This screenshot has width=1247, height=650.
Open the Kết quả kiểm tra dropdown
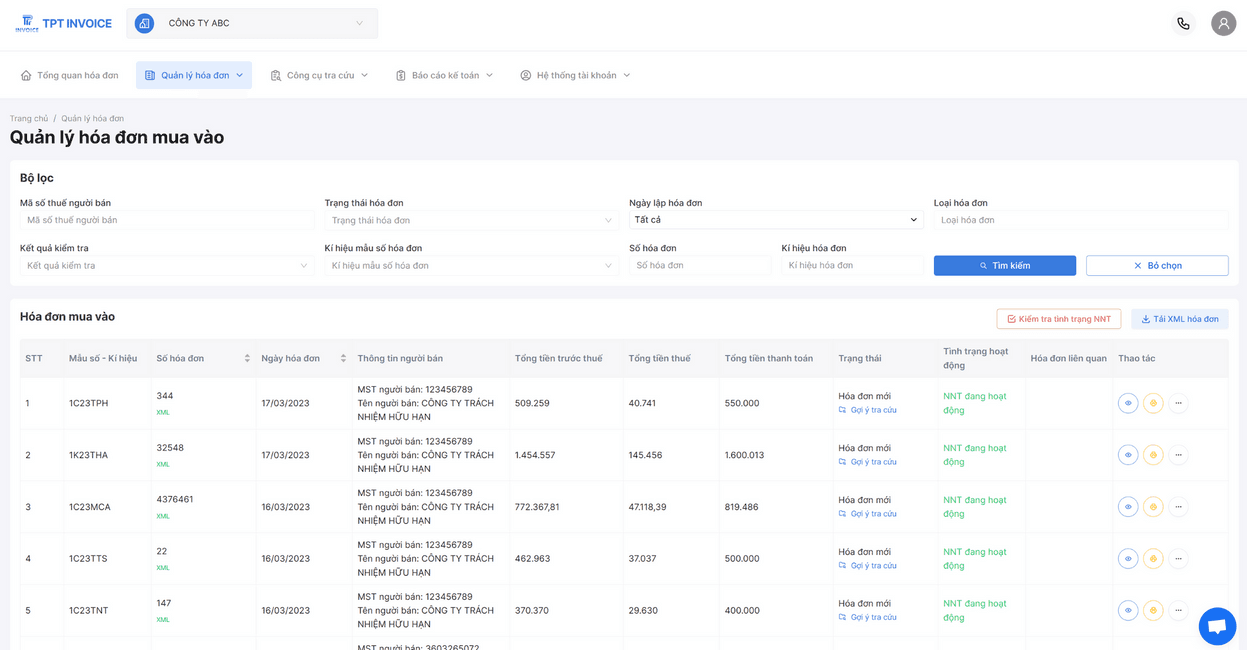[166, 266]
